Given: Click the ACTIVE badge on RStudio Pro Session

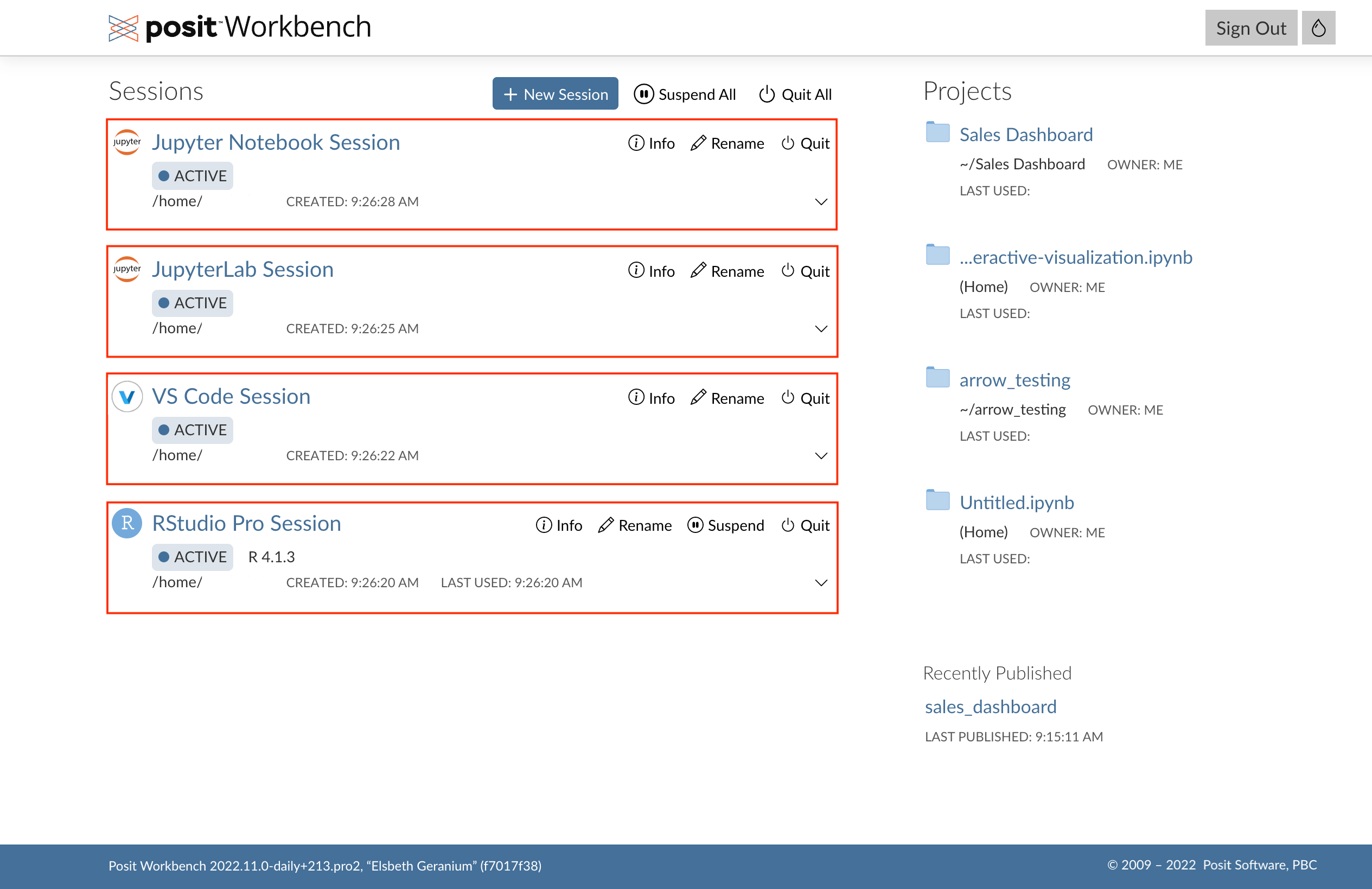Looking at the screenshot, I should (x=193, y=557).
